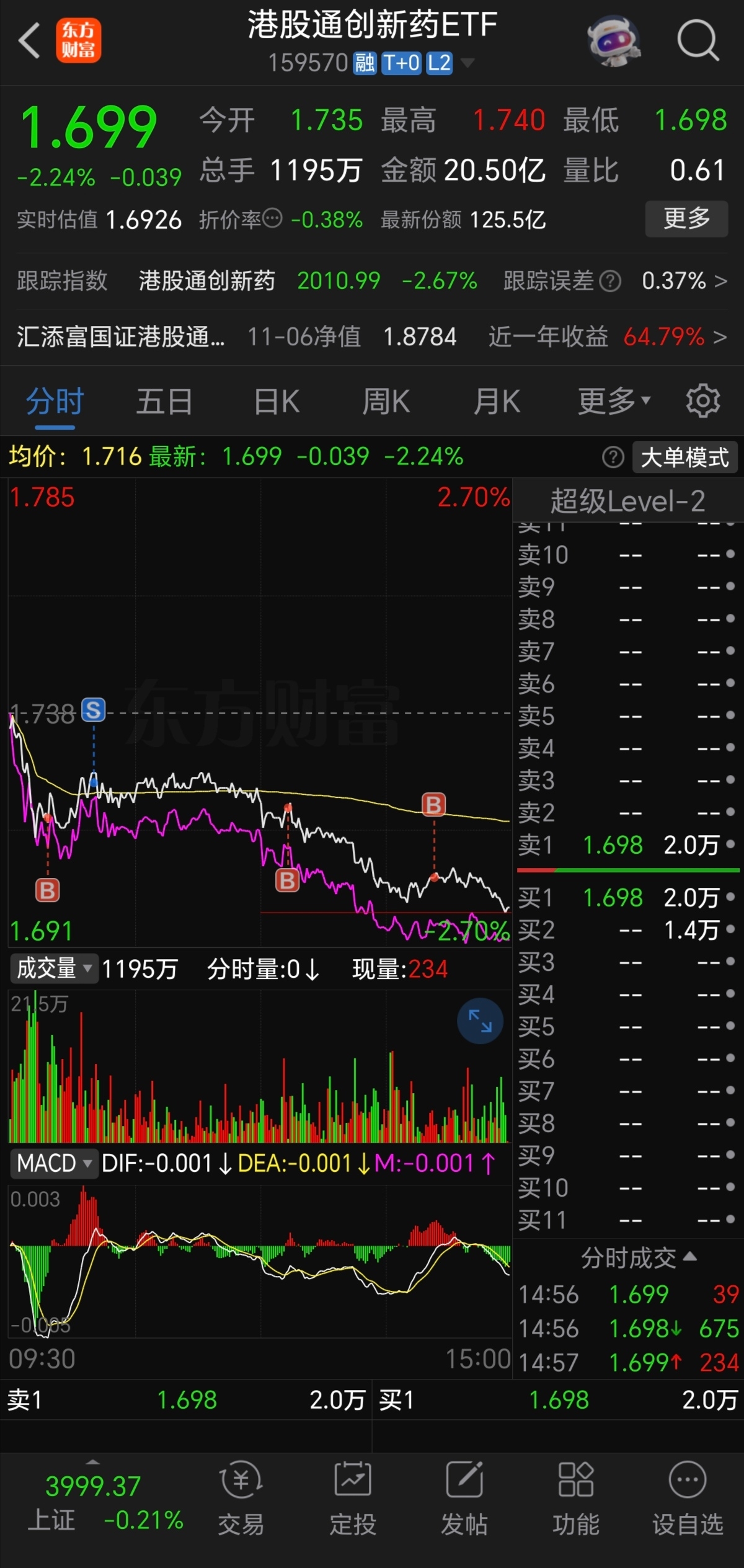Expand the 更多 chart period dropdown

tap(614, 402)
